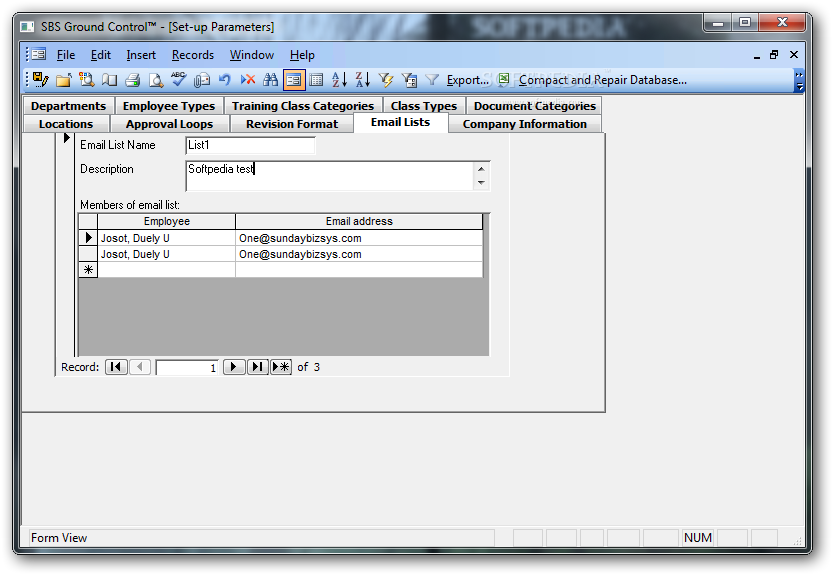The height and width of the screenshot is (575, 833).
Task: Select first Josot, Duely U row selector
Action: (88, 238)
